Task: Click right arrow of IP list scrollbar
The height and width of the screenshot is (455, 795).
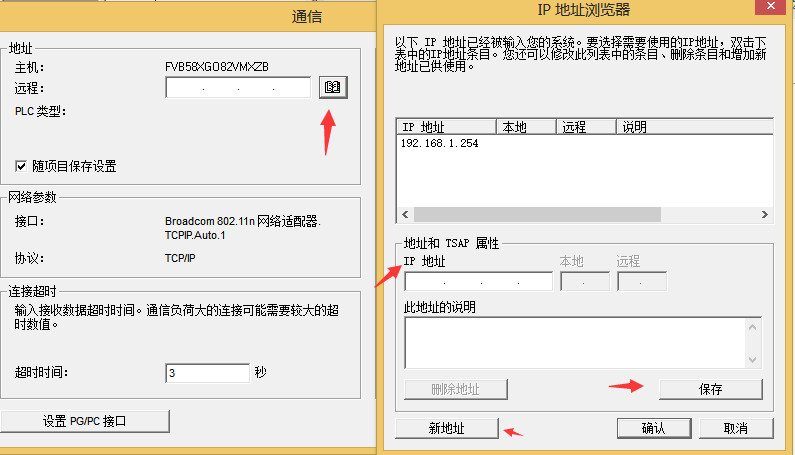Action: click(x=765, y=215)
